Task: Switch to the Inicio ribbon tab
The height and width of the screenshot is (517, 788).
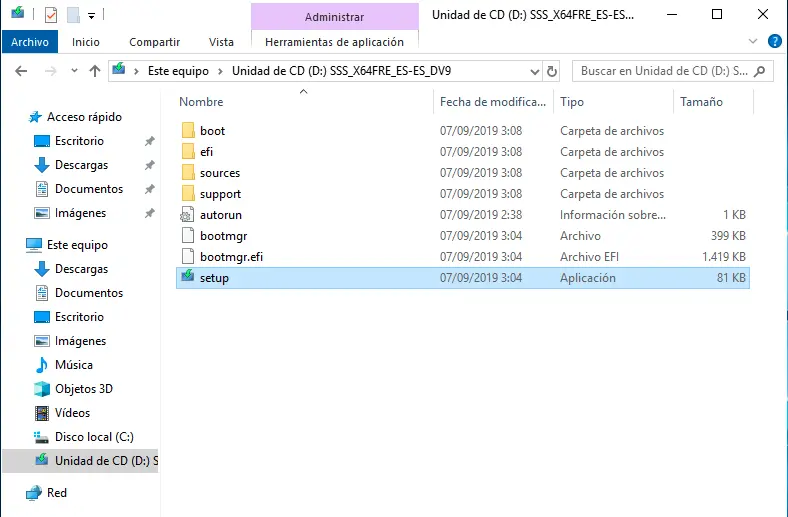Action: [85, 42]
